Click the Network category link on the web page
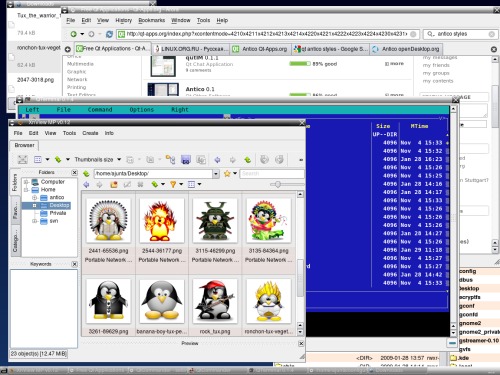The image size is (500, 375). pyautogui.click(x=77, y=79)
